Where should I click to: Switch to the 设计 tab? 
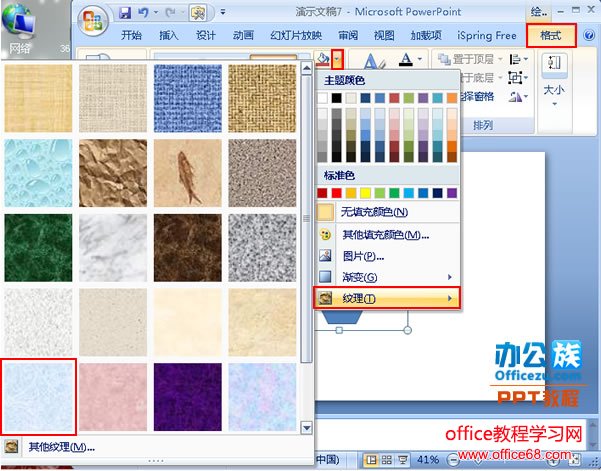(x=206, y=35)
